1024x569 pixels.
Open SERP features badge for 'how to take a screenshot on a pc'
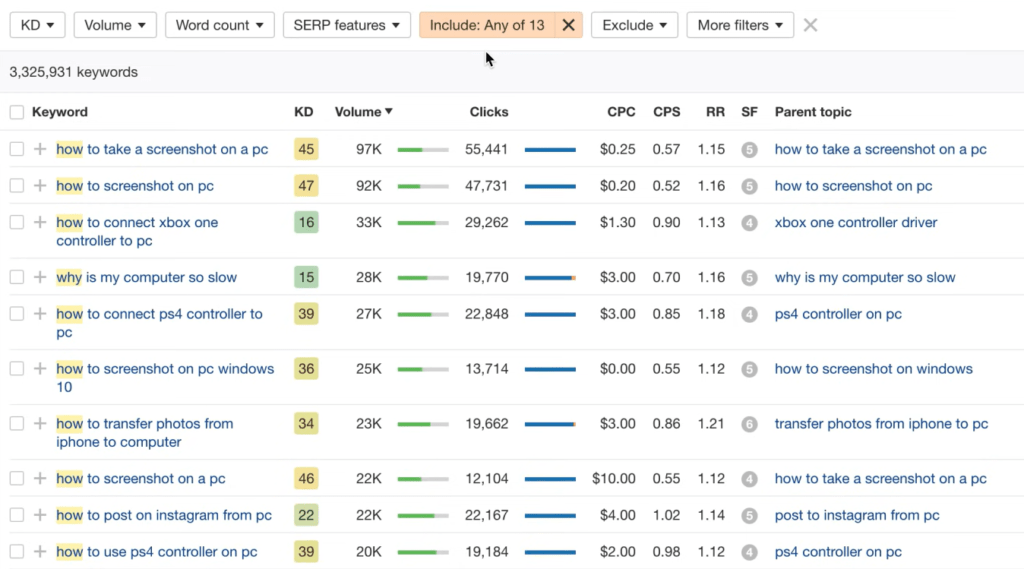749,150
